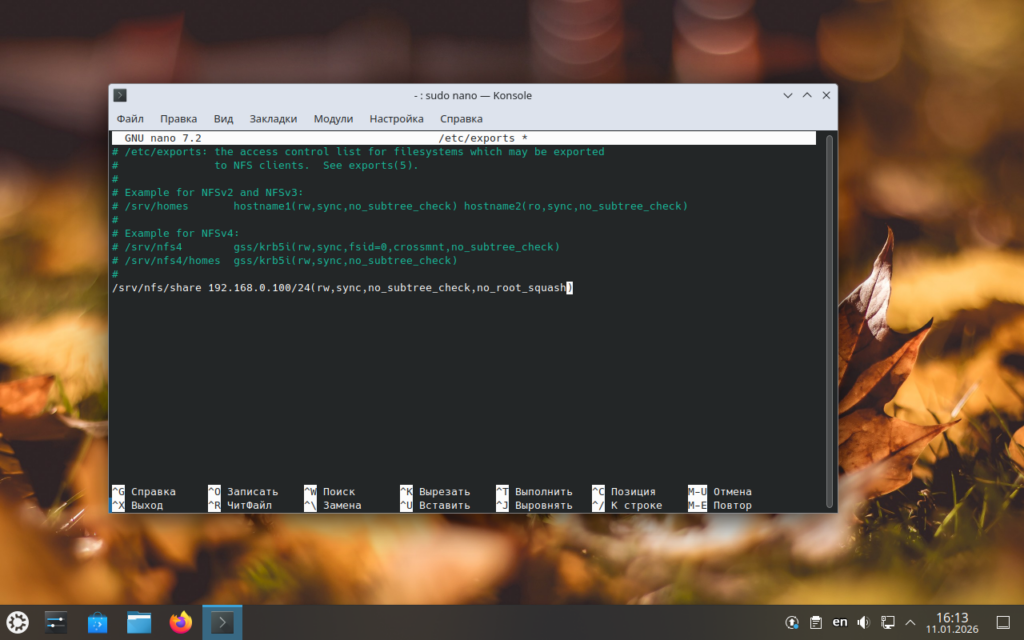Select the Konsole taskbar entry
Image resolution: width=1024 pixels, height=640 pixels.
(222, 622)
